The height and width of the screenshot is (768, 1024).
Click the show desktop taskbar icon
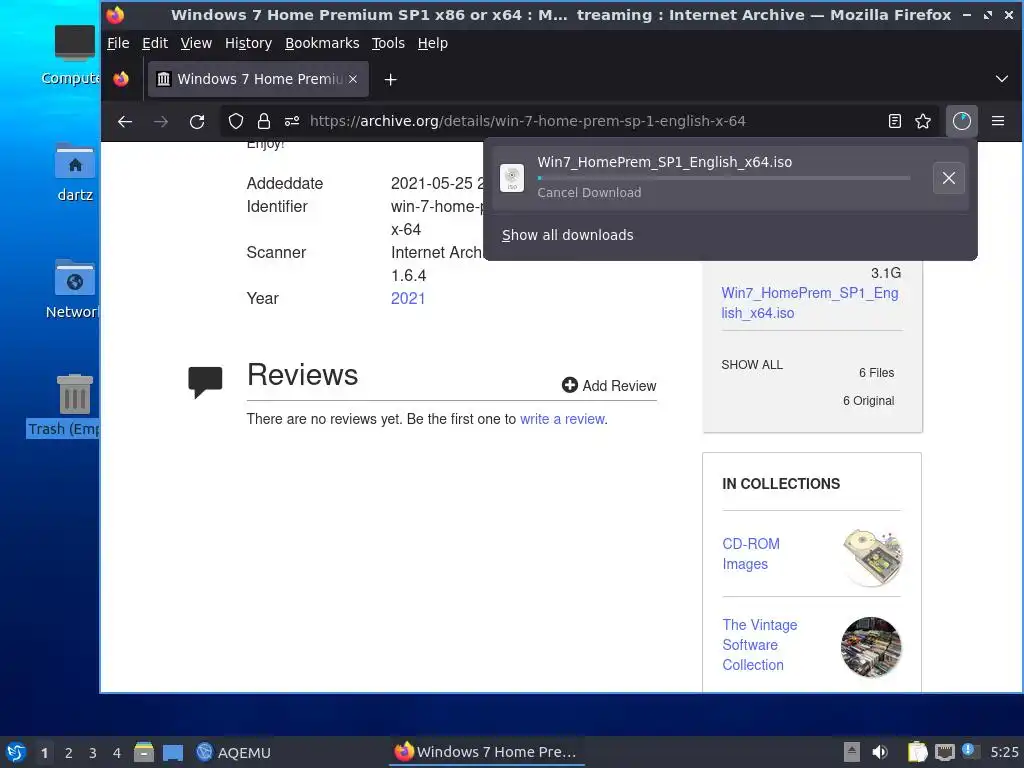[173, 752]
